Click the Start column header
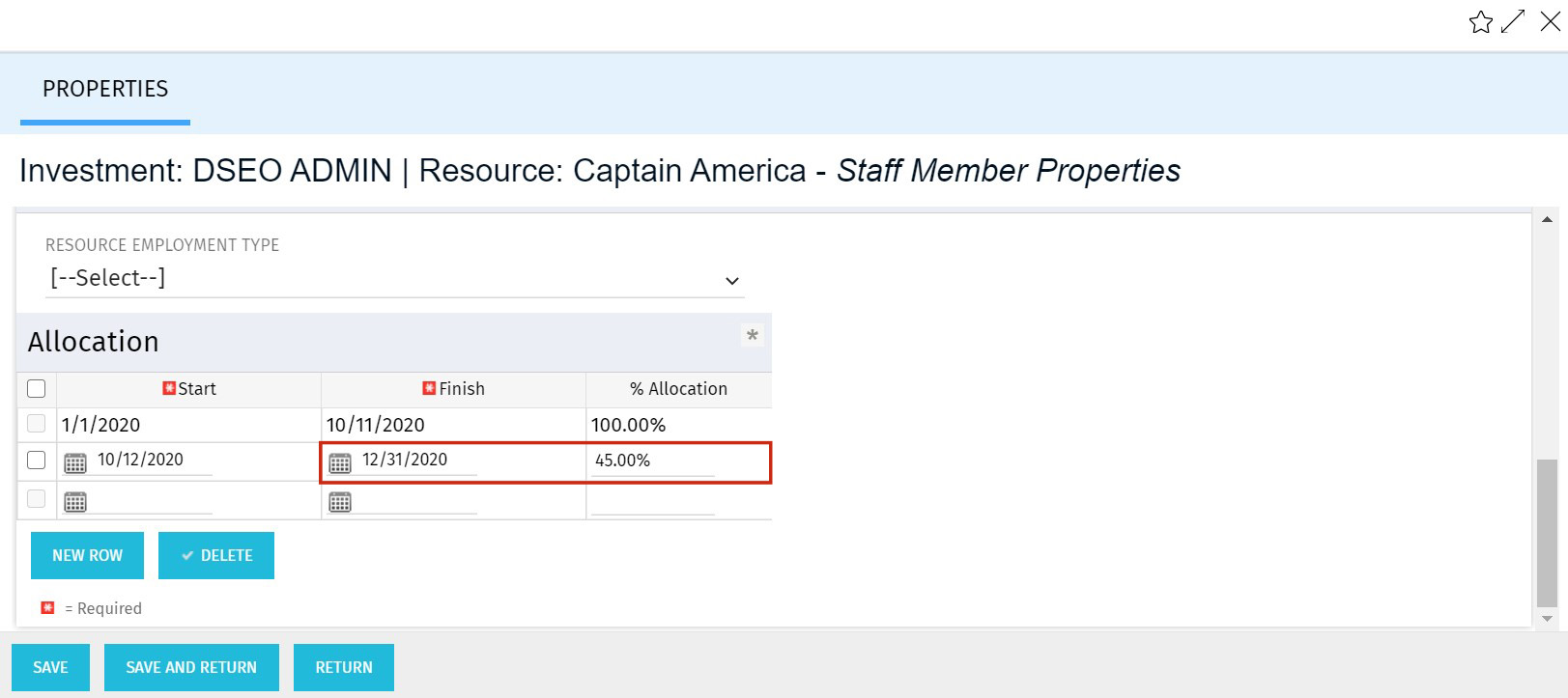The image size is (1568, 698). [x=189, y=389]
